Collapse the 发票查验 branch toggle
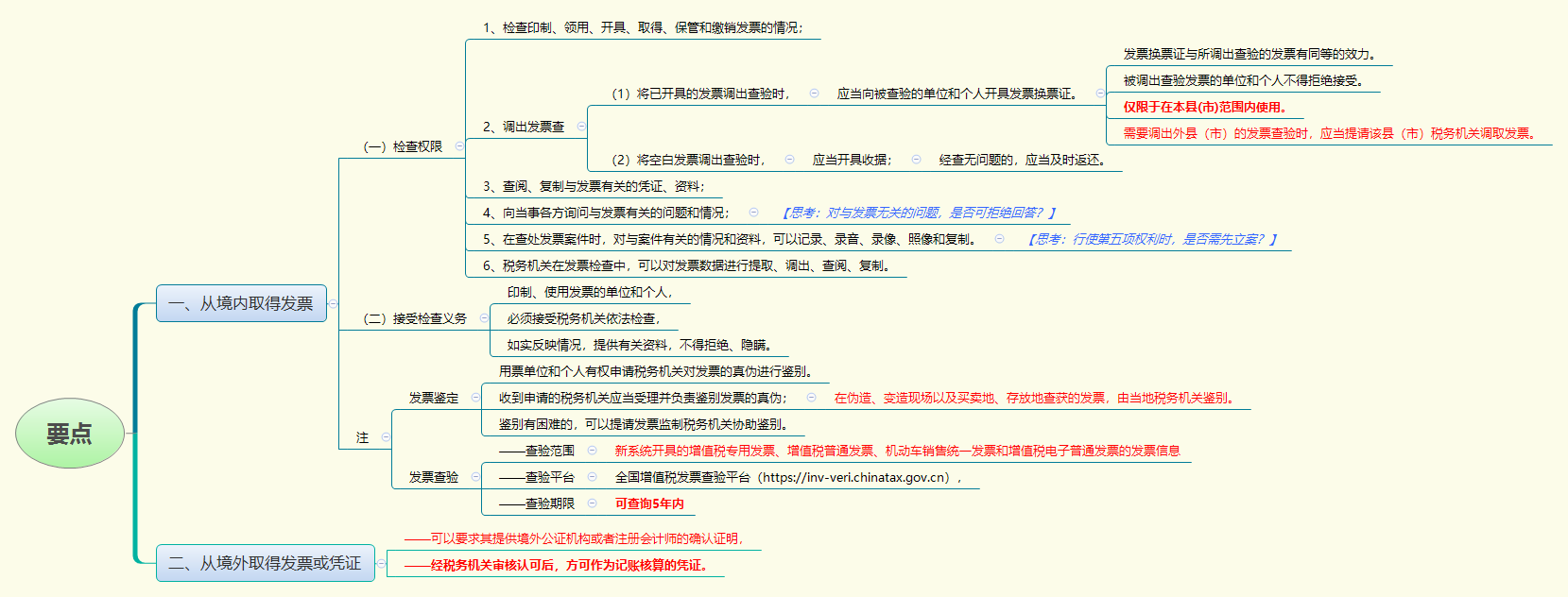Image resolution: width=1568 pixels, height=597 pixels. tap(475, 477)
